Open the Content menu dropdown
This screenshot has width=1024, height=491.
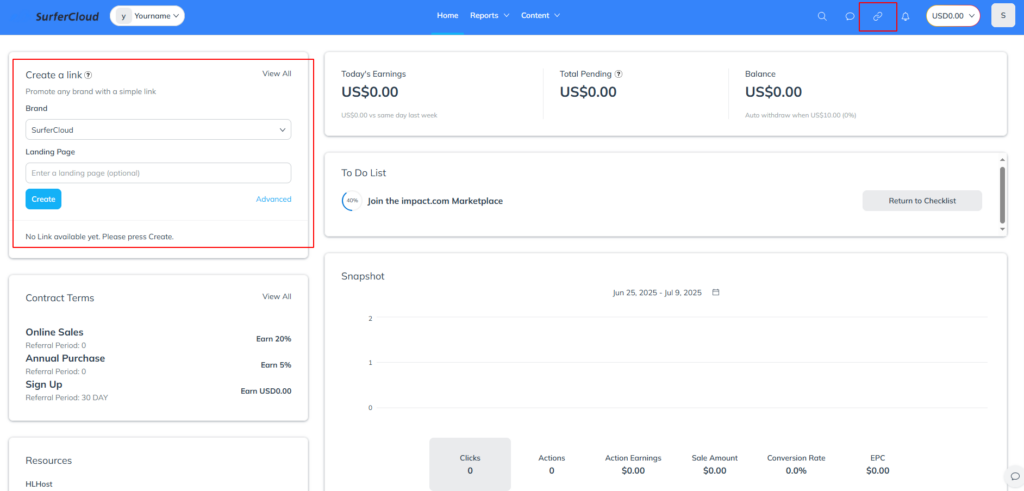tap(540, 16)
